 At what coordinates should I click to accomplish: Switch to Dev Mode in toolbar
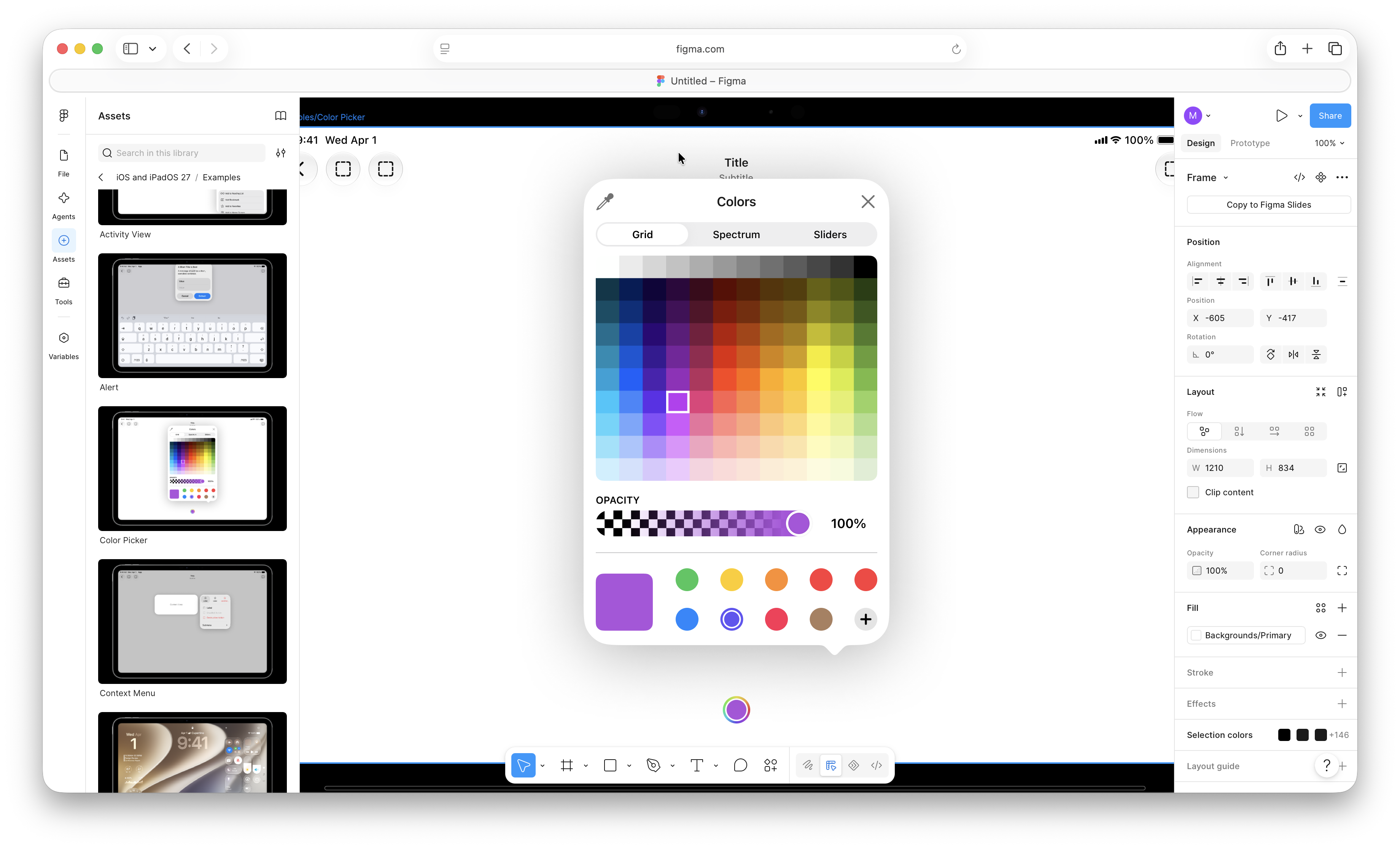(x=876, y=765)
